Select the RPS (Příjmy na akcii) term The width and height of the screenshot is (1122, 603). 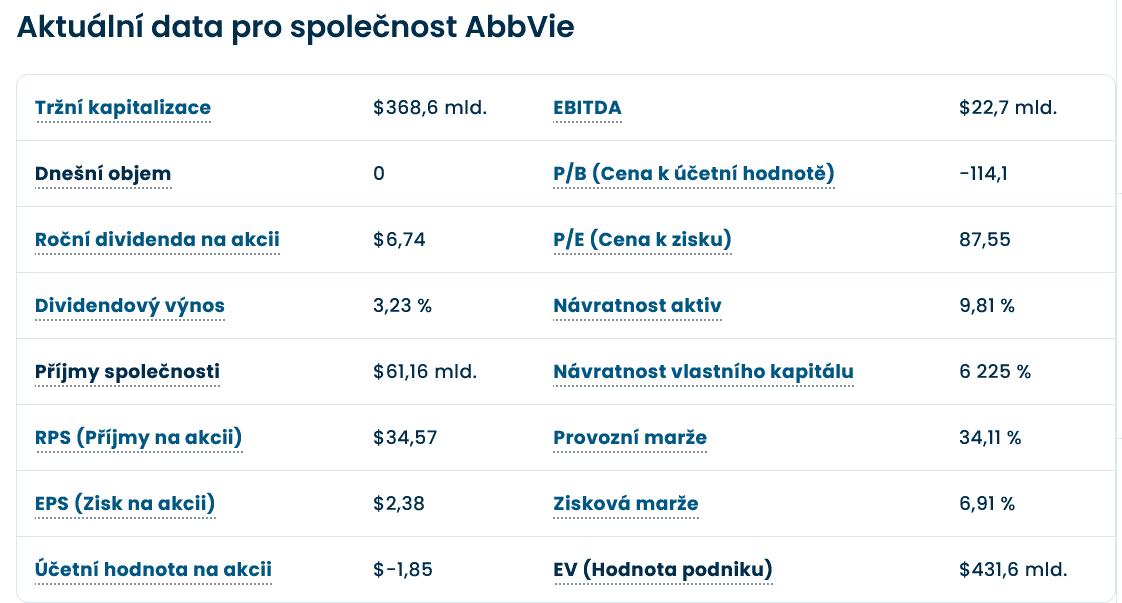click(138, 438)
